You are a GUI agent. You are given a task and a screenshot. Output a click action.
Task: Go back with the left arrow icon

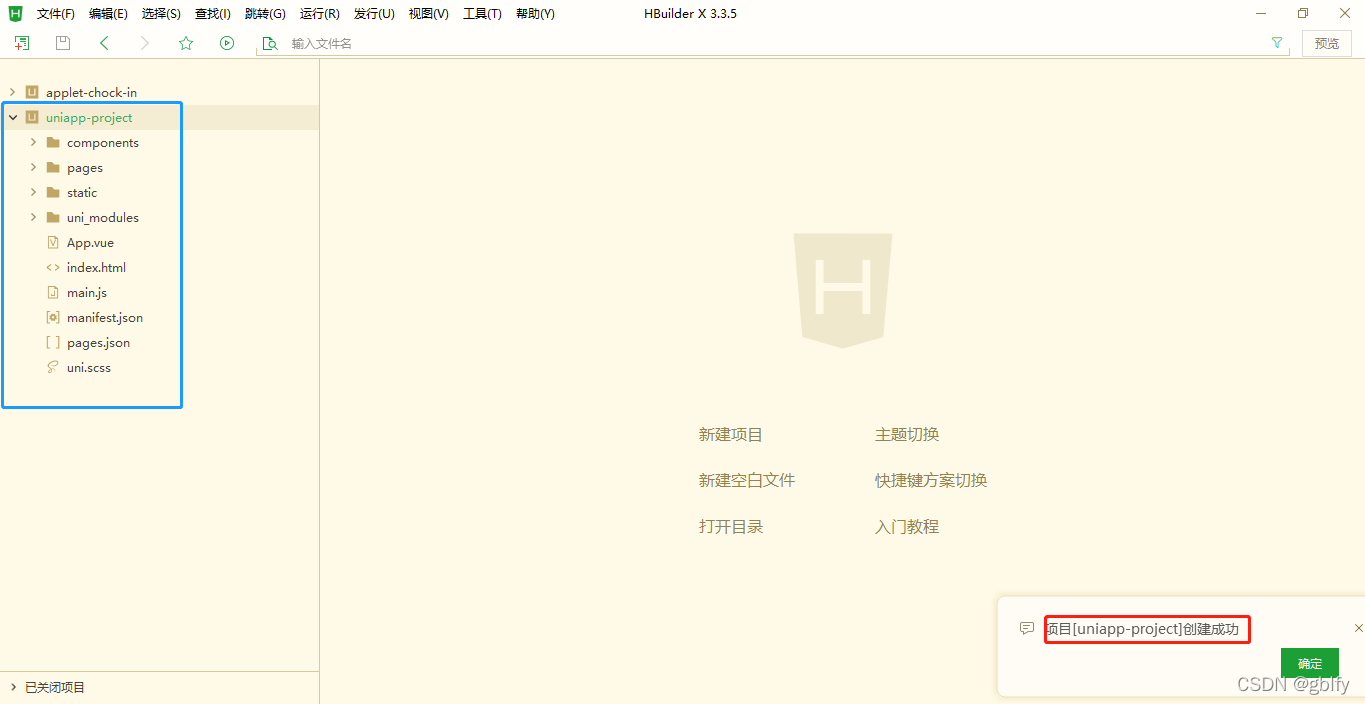coord(104,43)
